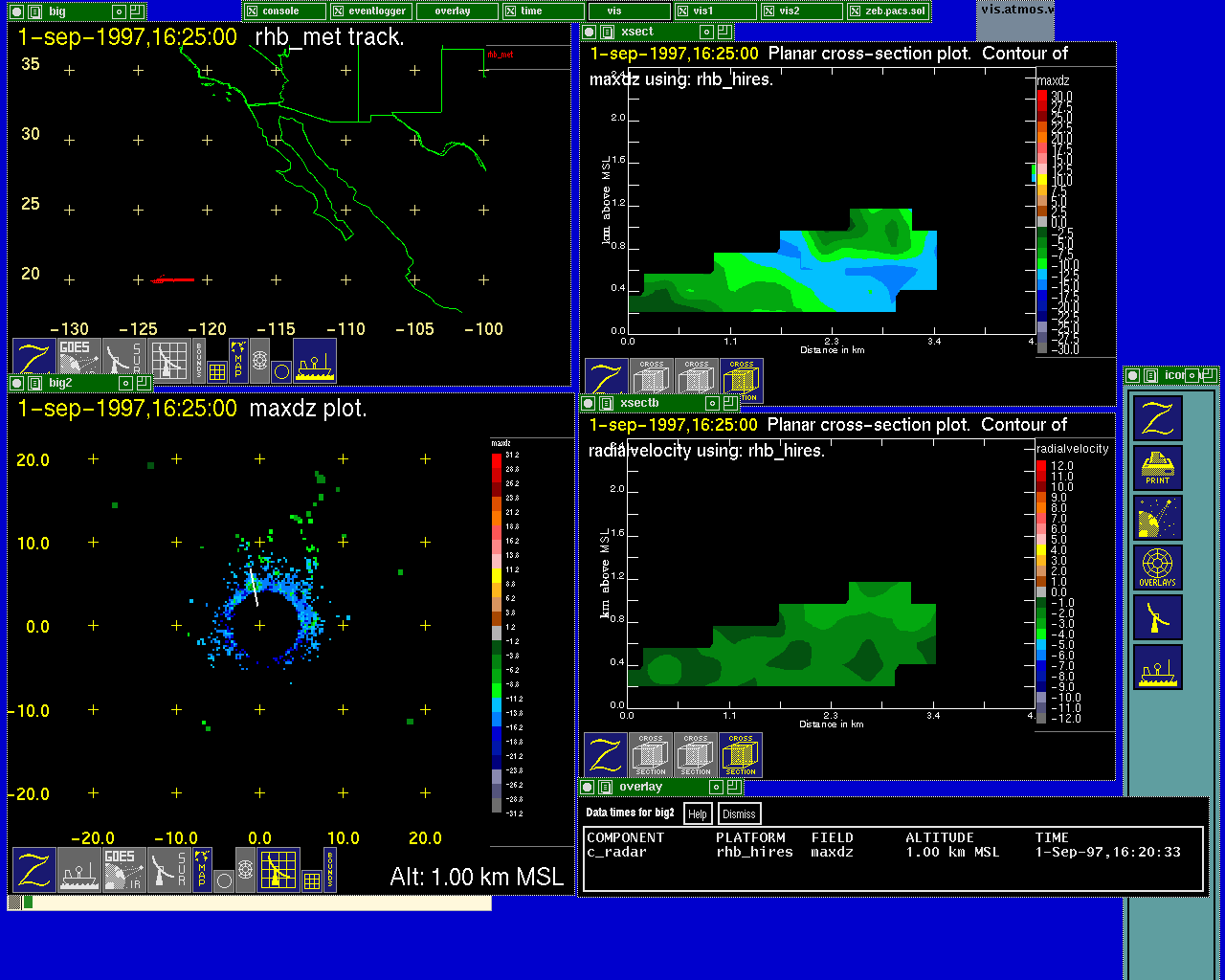1225x980 pixels.
Task: Select the zeb.pacs.sol item in the top bar
Action: click(x=887, y=11)
